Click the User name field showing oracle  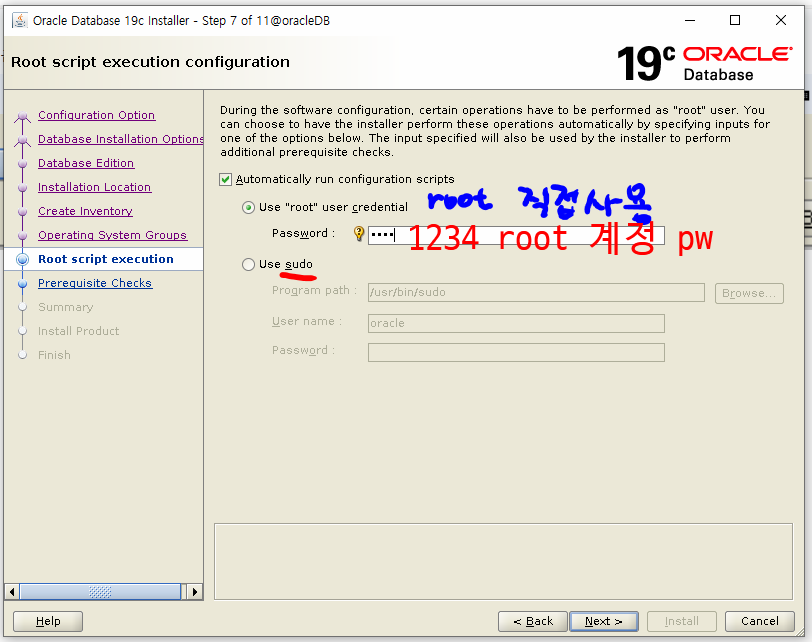516,324
